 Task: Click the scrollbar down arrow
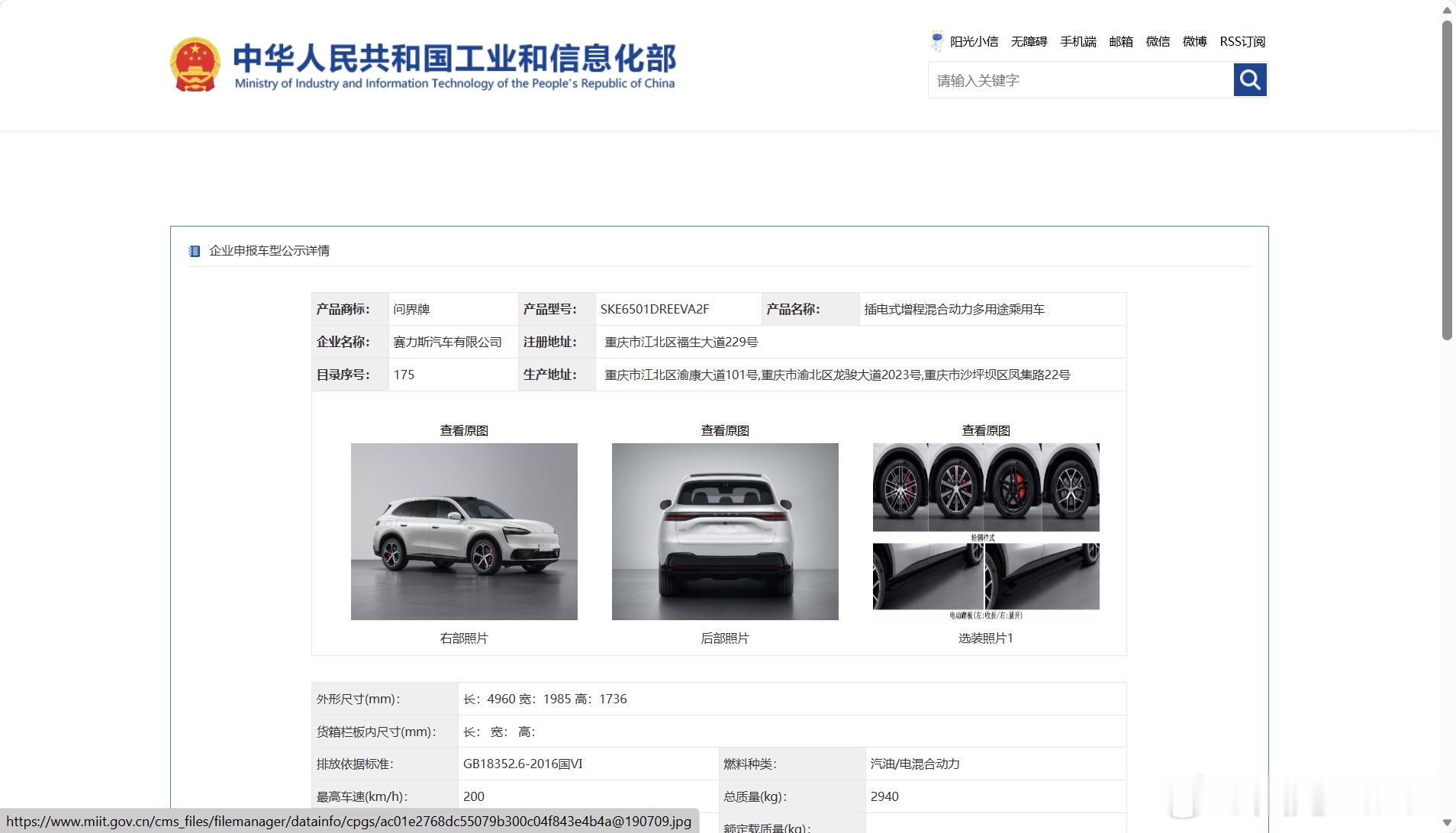point(1446,824)
